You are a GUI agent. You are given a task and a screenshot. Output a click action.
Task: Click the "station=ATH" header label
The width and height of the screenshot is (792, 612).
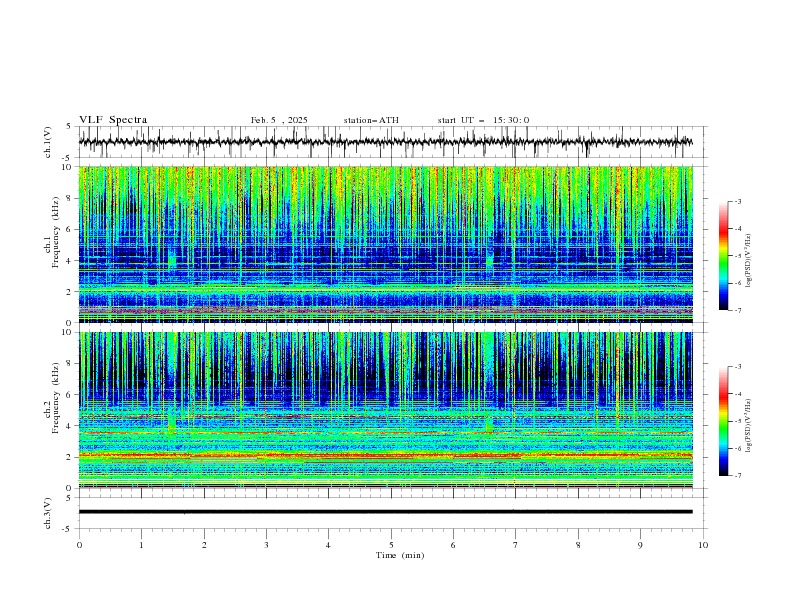(371, 120)
